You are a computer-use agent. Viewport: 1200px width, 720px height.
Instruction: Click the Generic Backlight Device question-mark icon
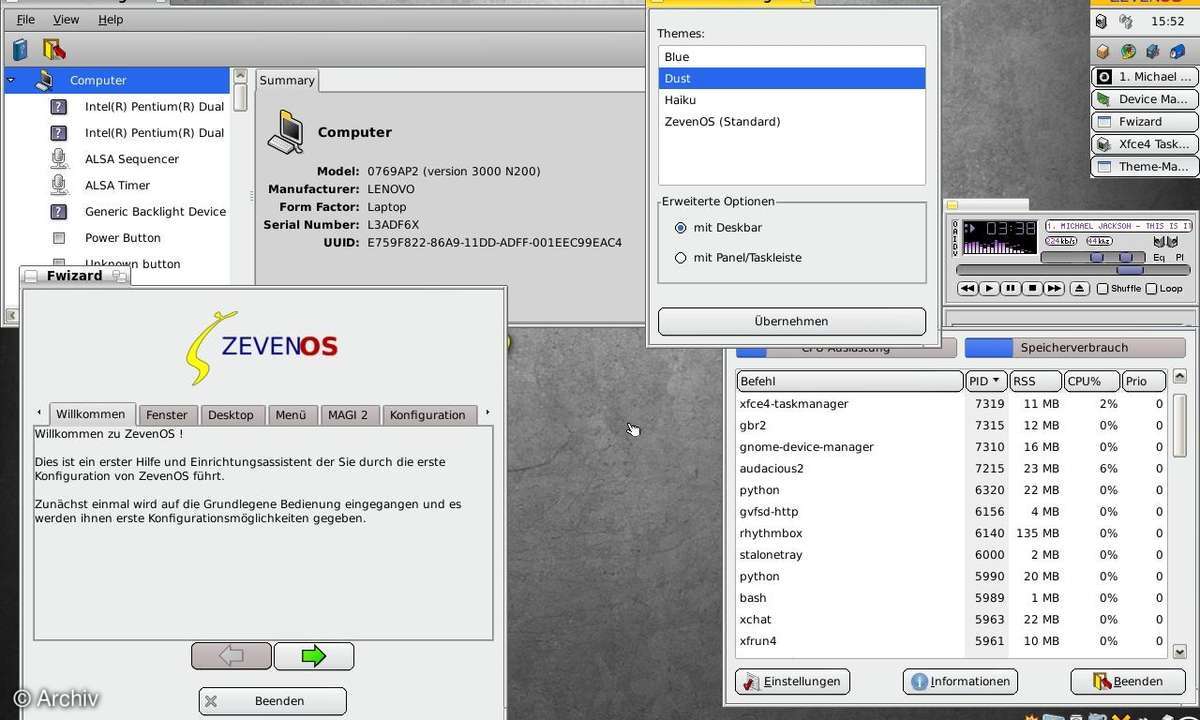(x=59, y=211)
